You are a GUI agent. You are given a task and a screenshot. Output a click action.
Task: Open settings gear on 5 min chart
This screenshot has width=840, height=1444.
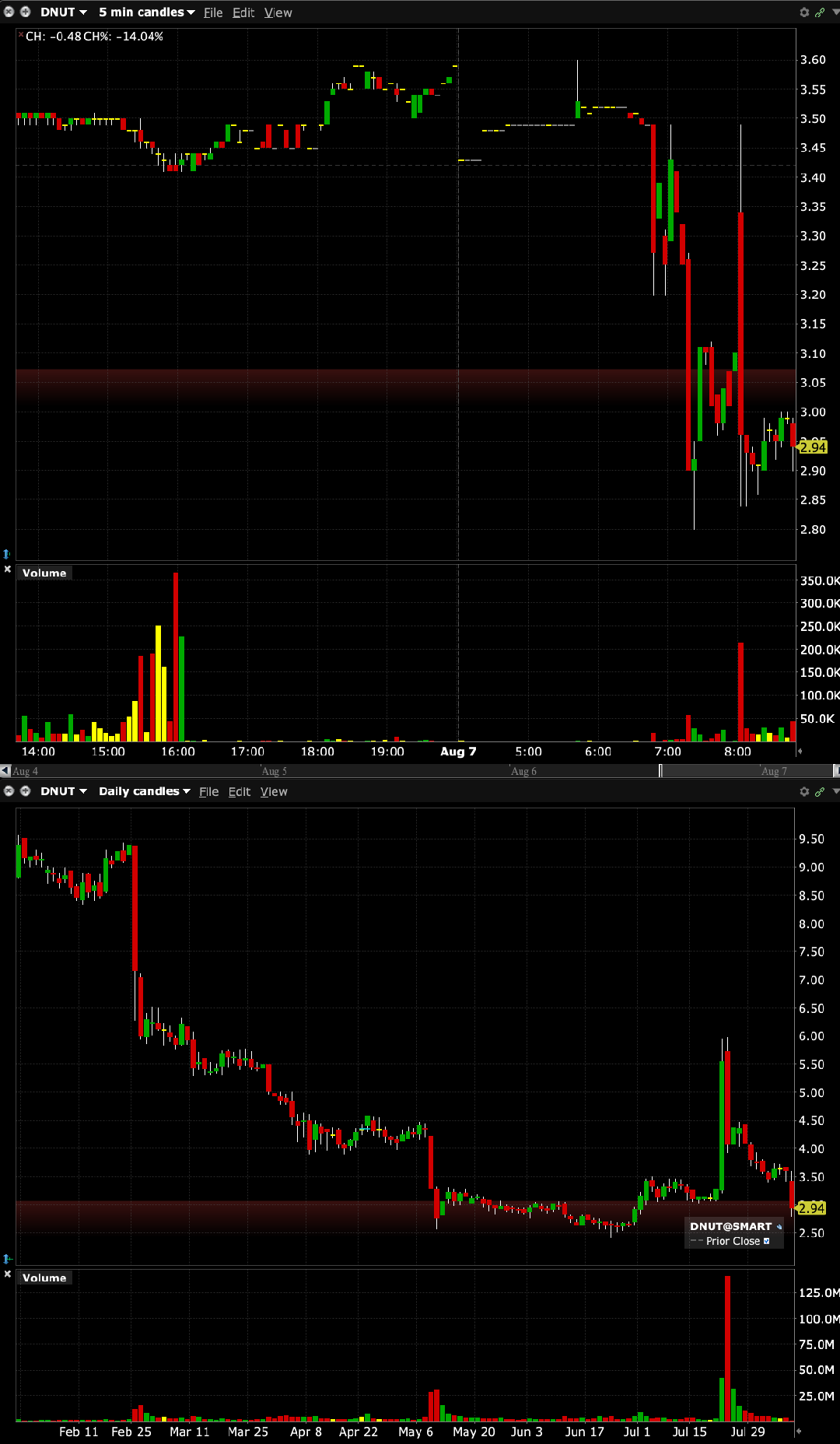pos(804,12)
